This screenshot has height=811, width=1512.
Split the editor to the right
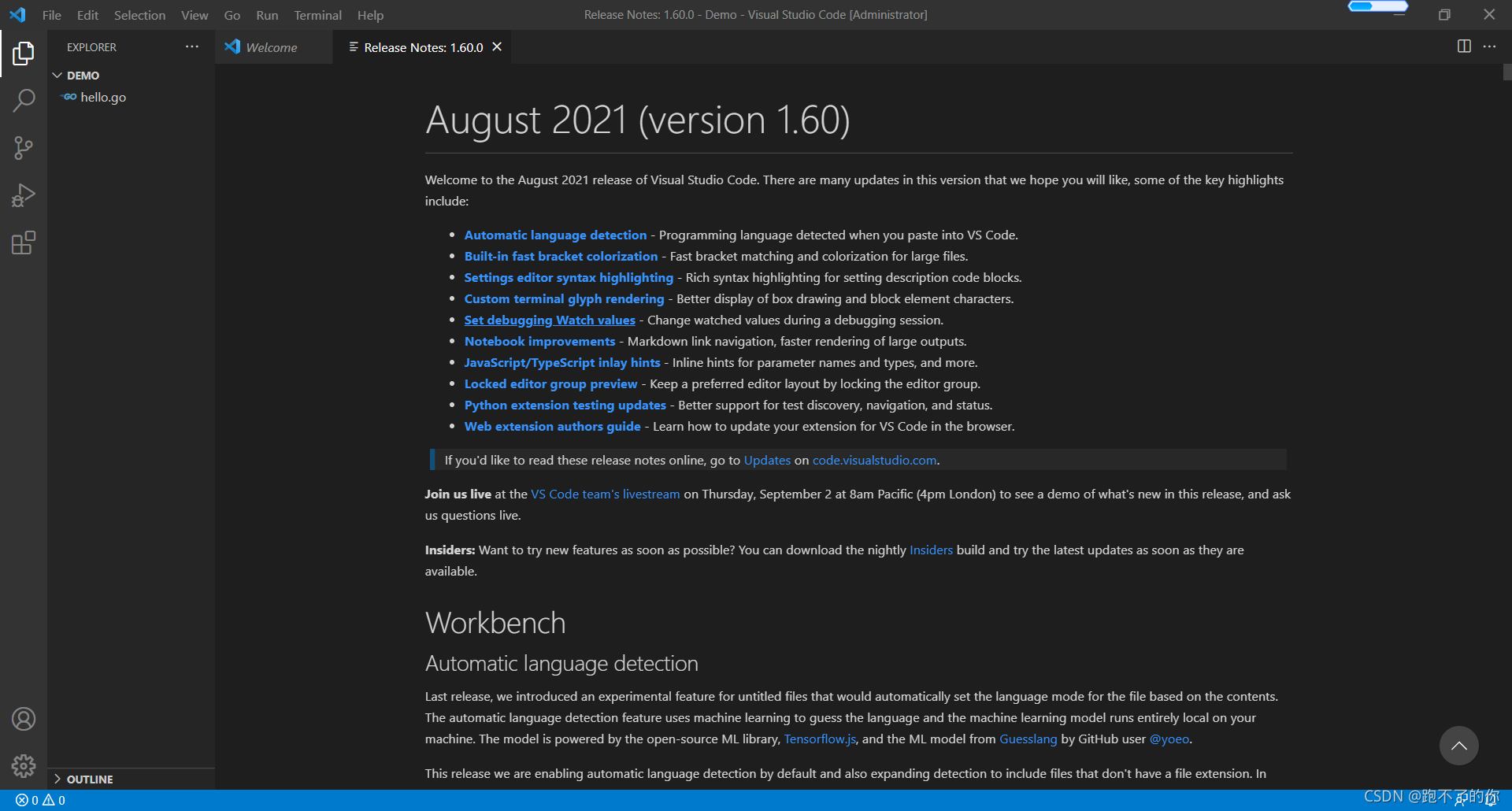coord(1464,46)
